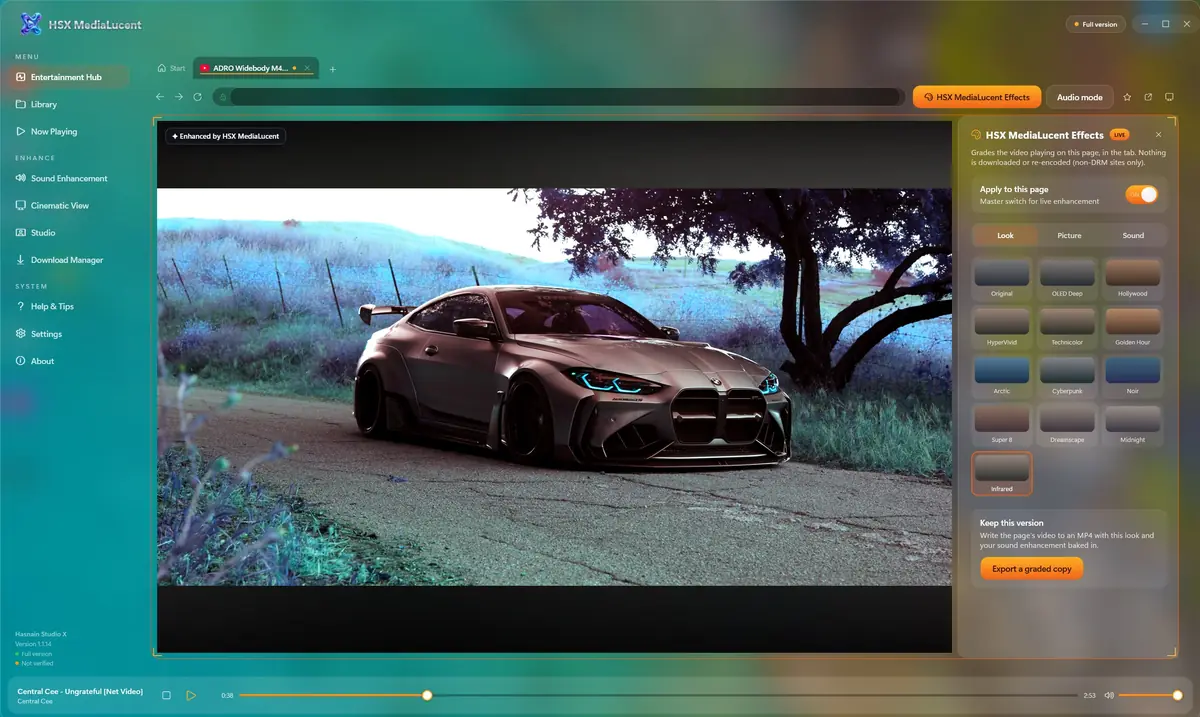Click the HSX MediaLucent Effects toolbar button
The height and width of the screenshot is (717, 1200).
click(976, 97)
